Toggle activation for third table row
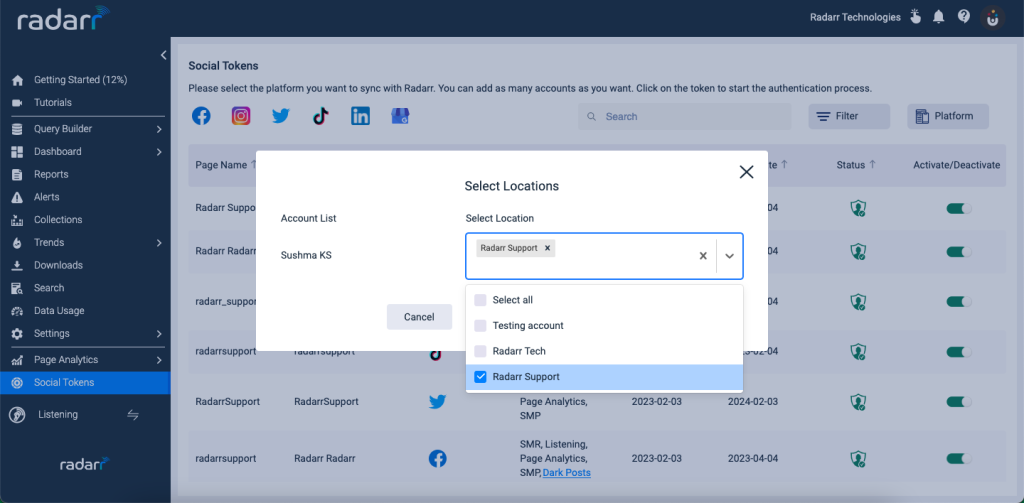The height and width of the screenshot is (503, 1024). (959, 302)
